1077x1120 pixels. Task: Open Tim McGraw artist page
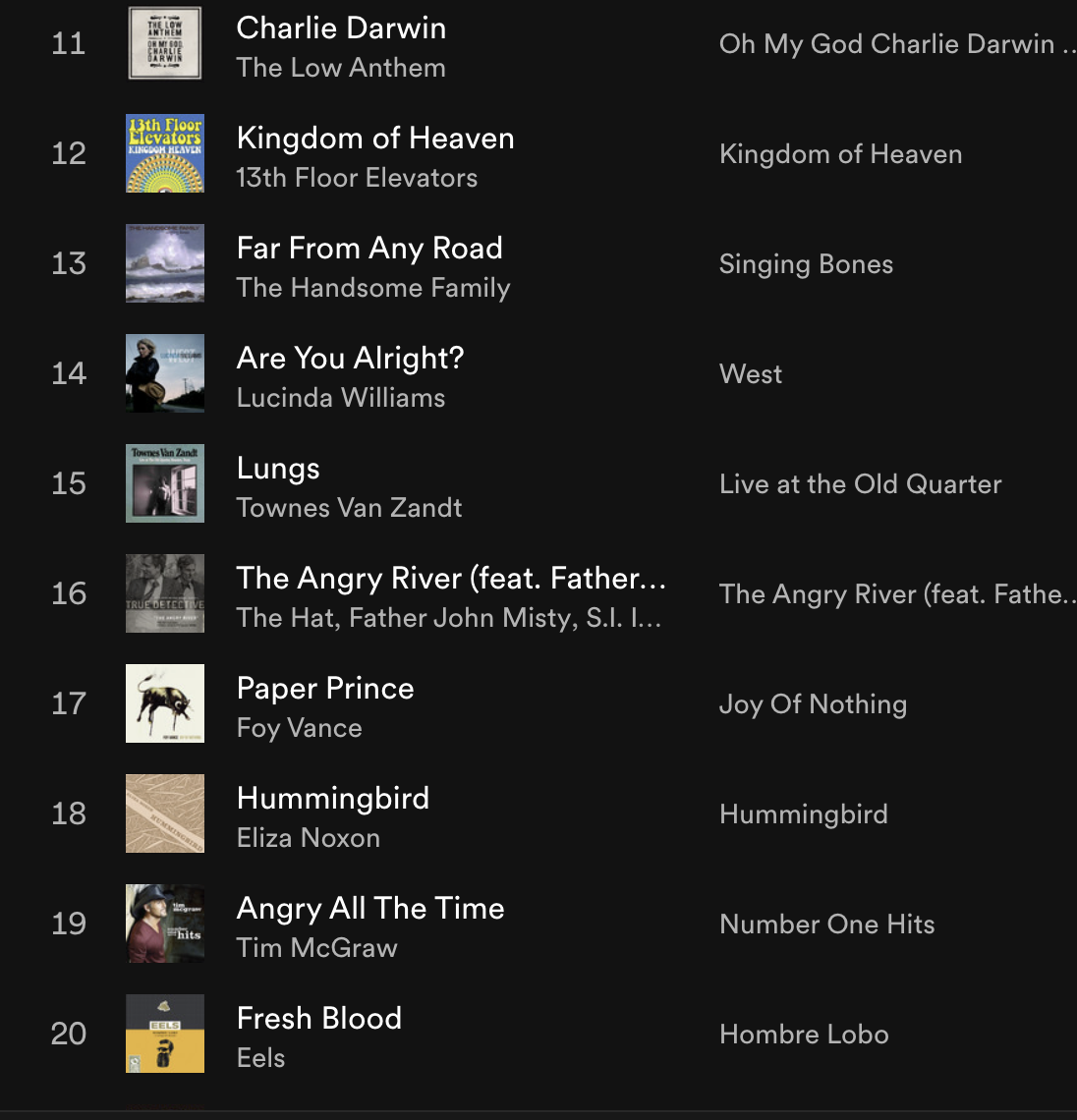tap(316, 948)
